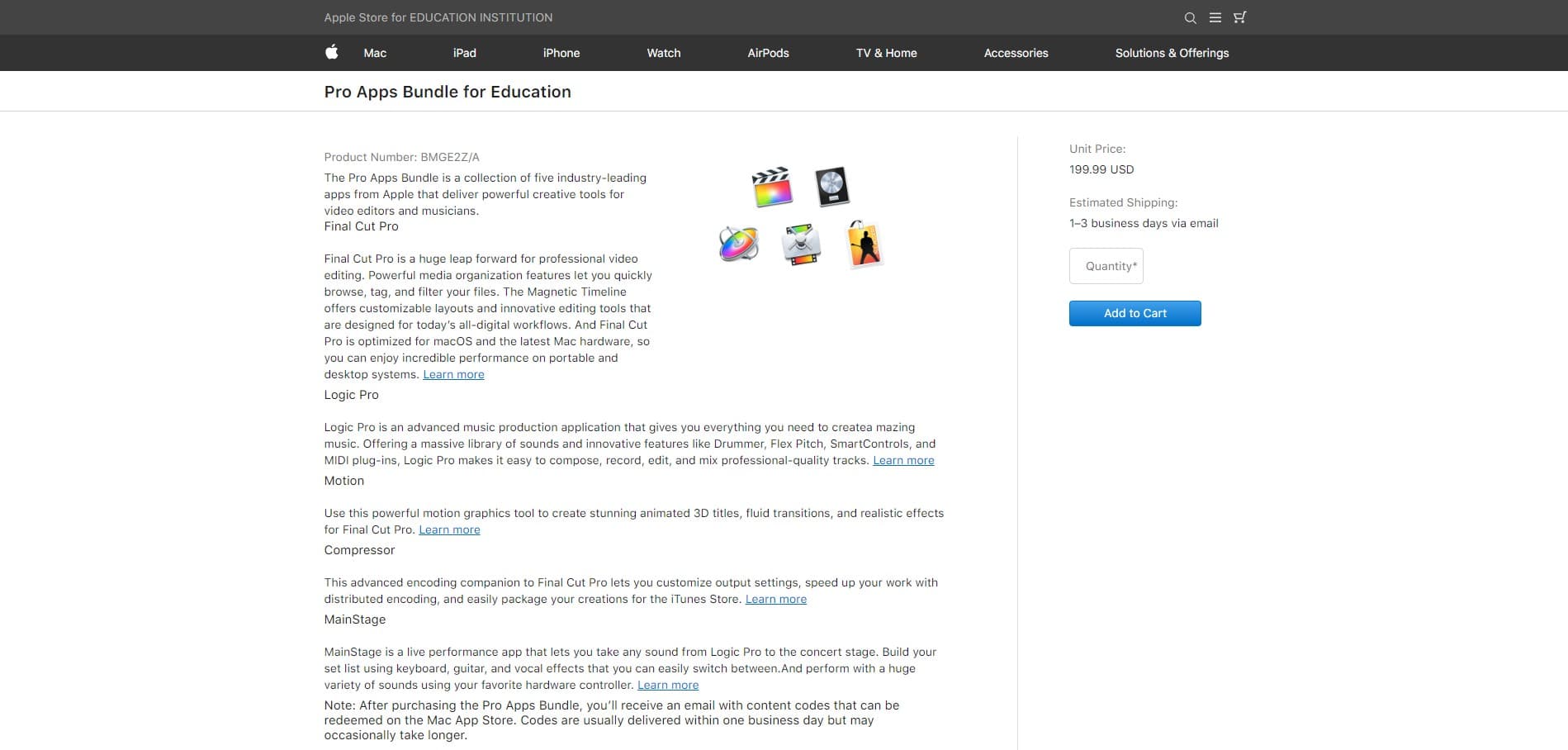Screen dimensions: 1568x750
Task: Click the Final Cut Pro clapperboard icon
Action: pyautogui.click(x=772, y=187)
